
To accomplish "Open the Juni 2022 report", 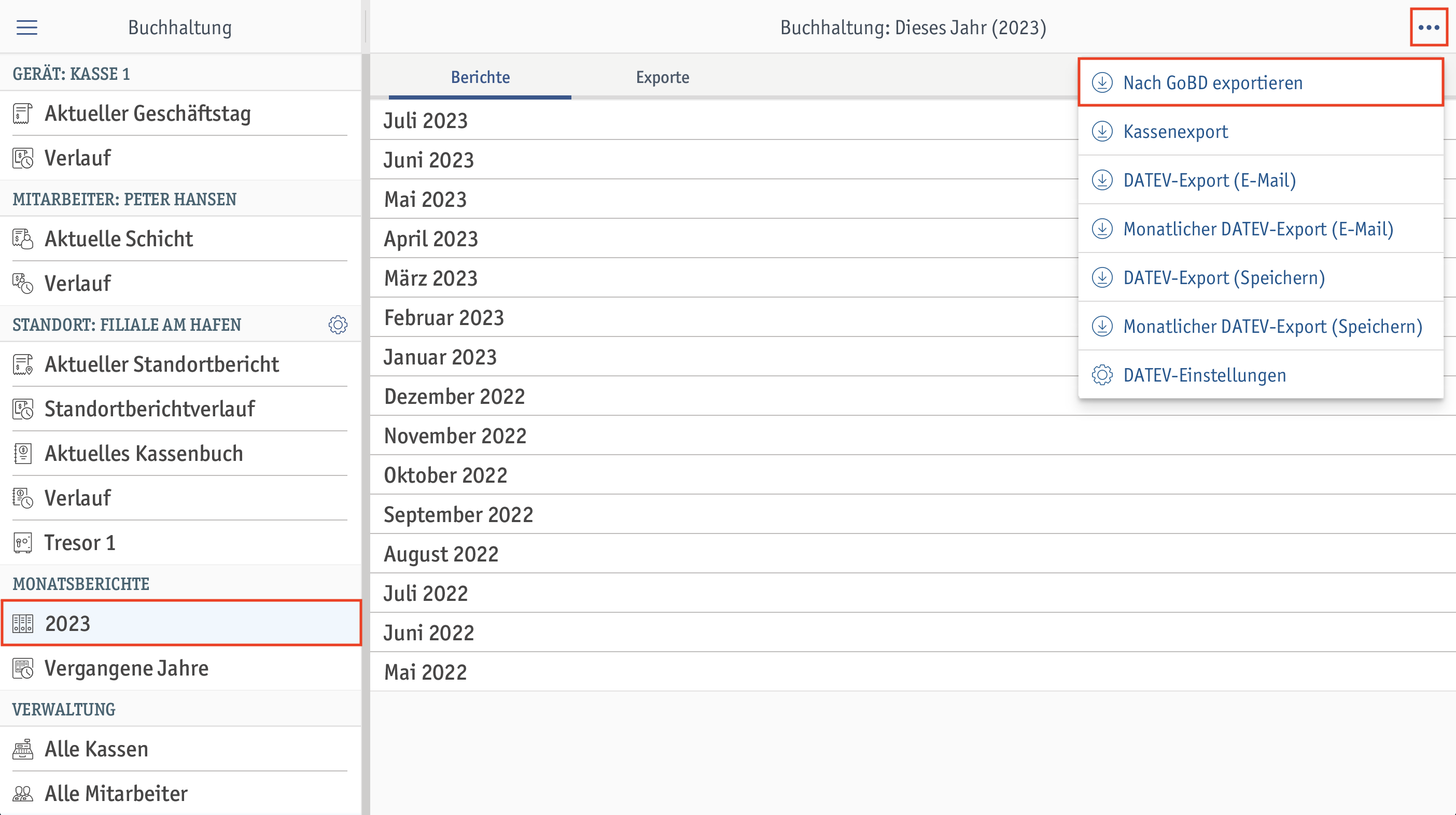I will pyautogui.click(x=913, y=633).
